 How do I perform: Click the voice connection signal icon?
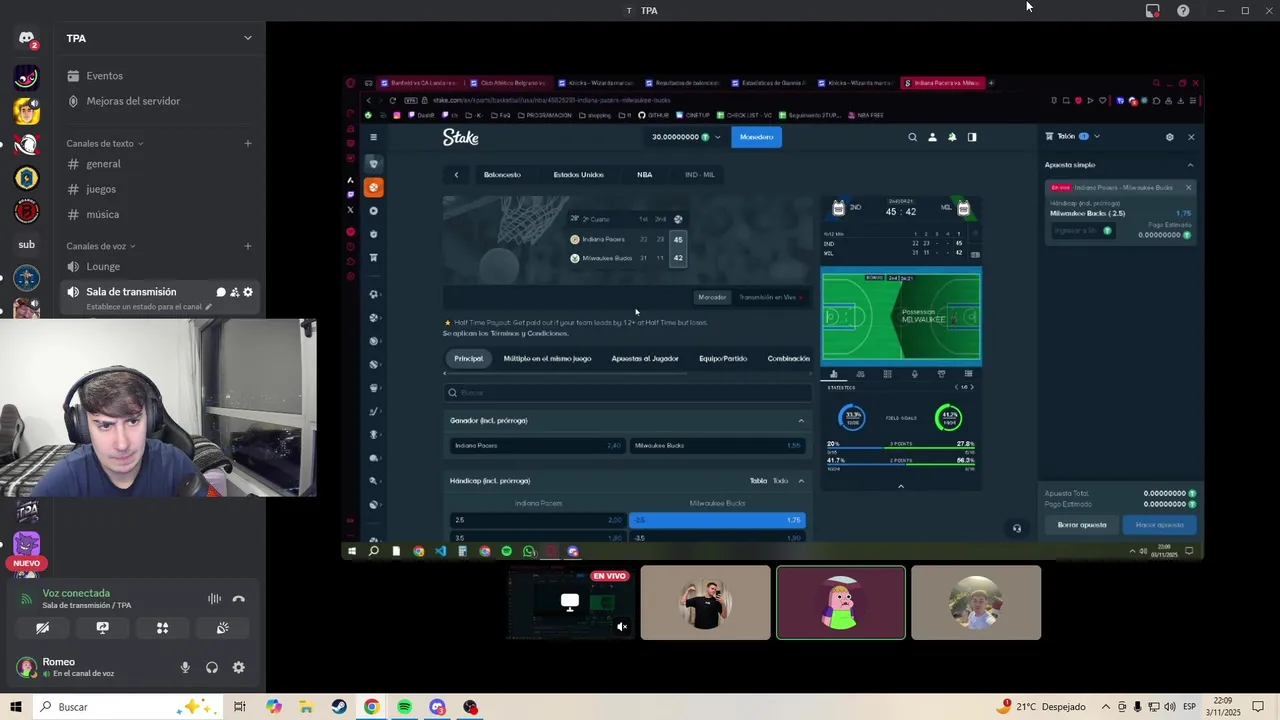tap(27, 599)
